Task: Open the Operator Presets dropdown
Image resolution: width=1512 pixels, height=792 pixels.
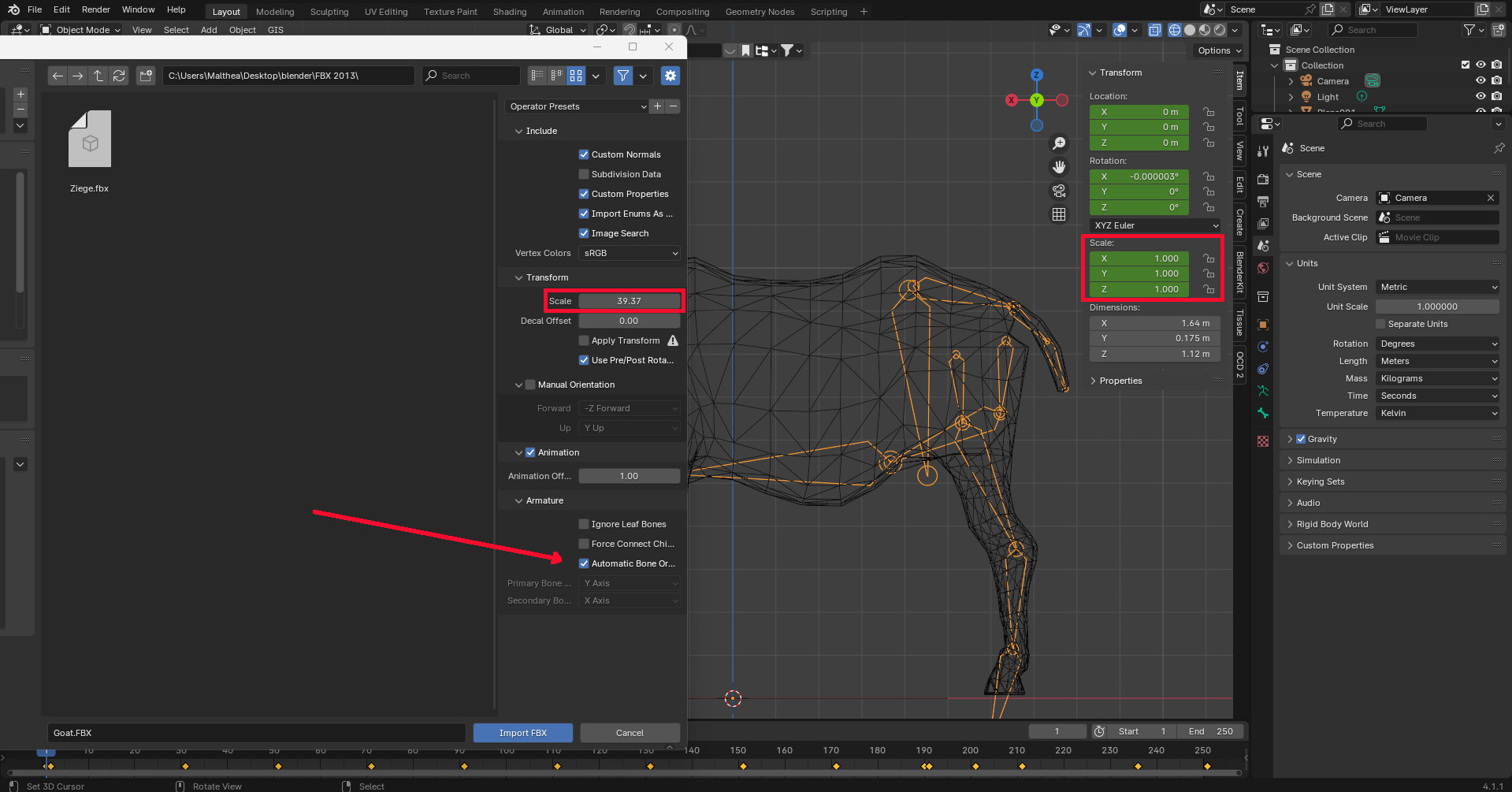Action: pos(577,106)
